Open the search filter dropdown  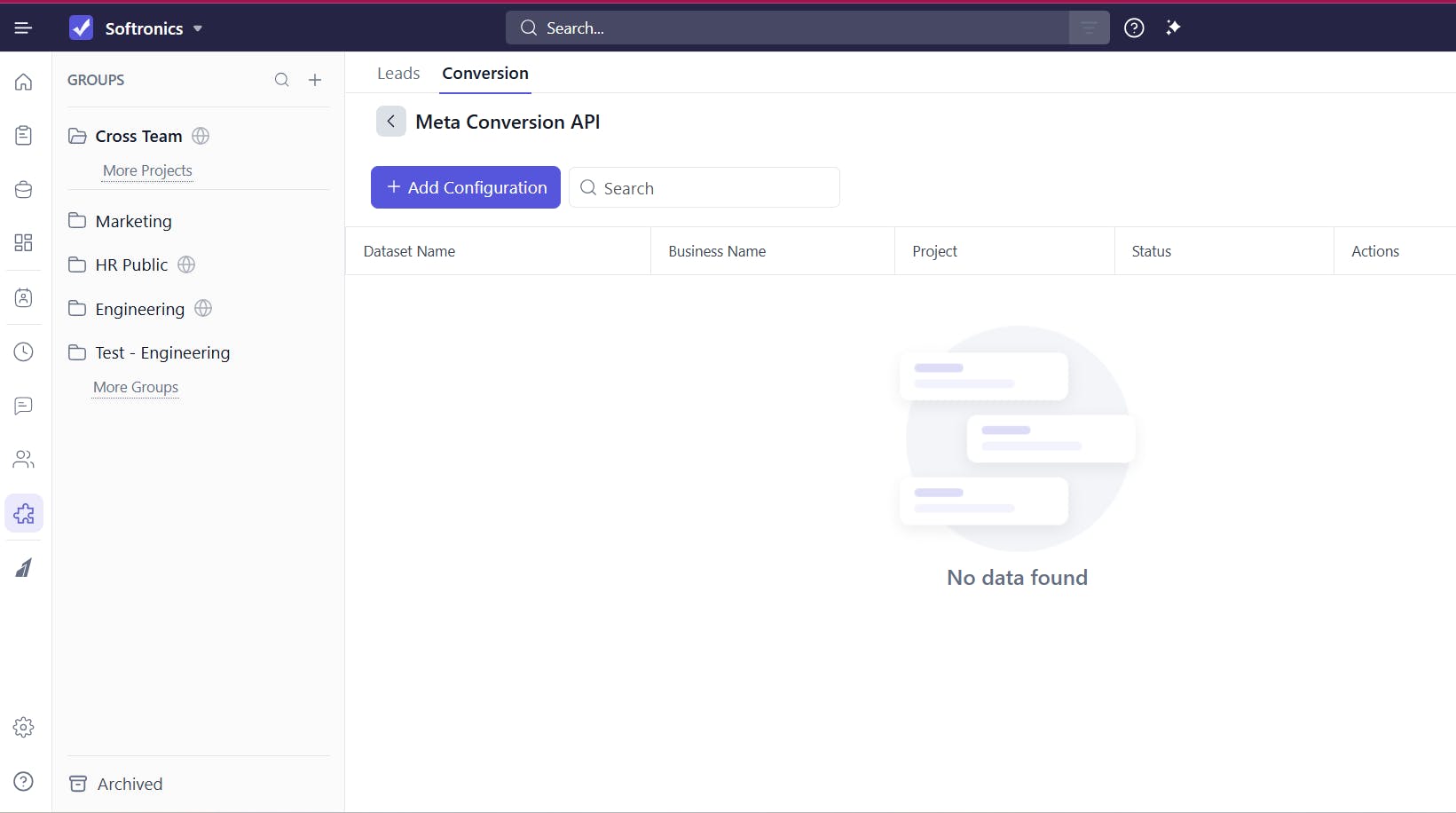[x=1089, y=28]
